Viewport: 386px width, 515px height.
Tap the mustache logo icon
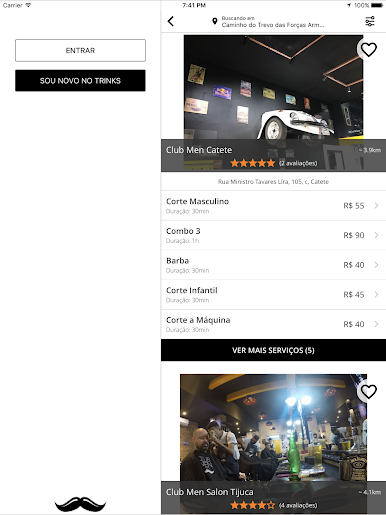pos(80,504)
